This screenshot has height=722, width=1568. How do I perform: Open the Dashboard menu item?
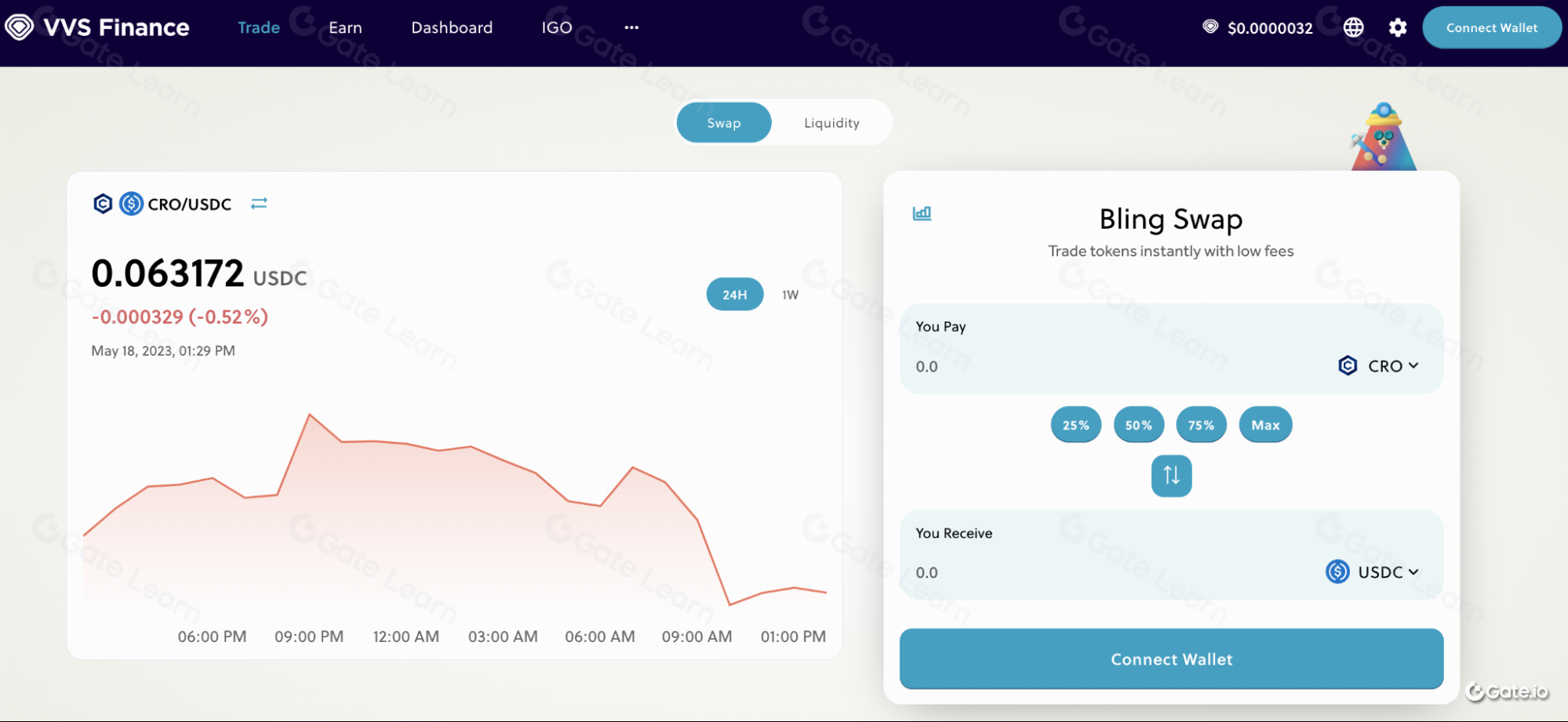[x=452, y=27]
